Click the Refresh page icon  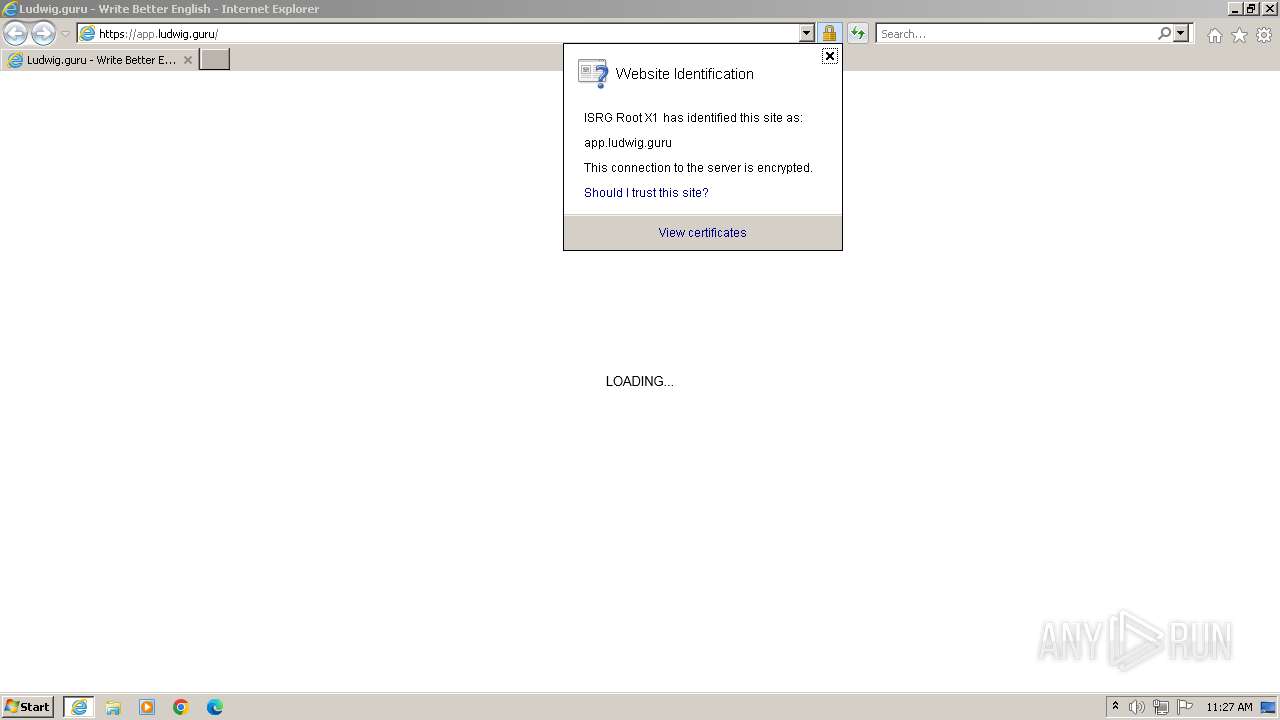[x=858, y=34]
